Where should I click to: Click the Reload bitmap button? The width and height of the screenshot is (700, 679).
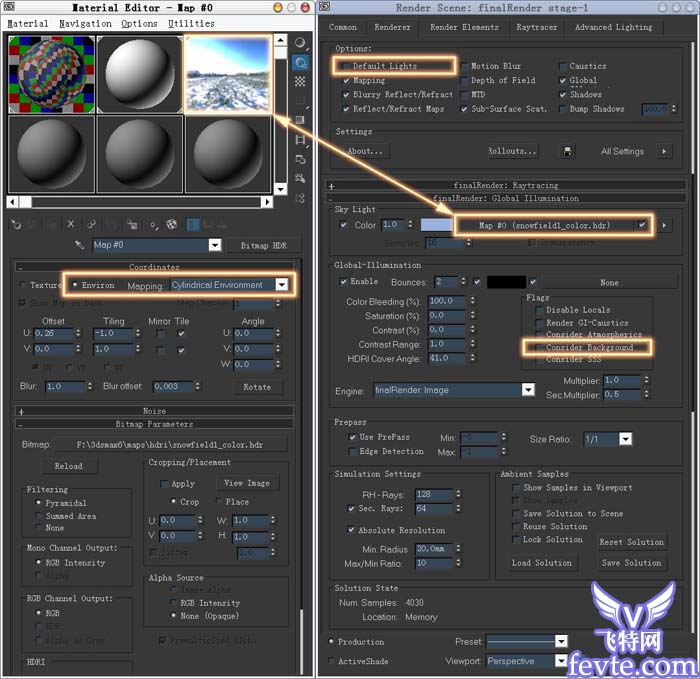69,466
